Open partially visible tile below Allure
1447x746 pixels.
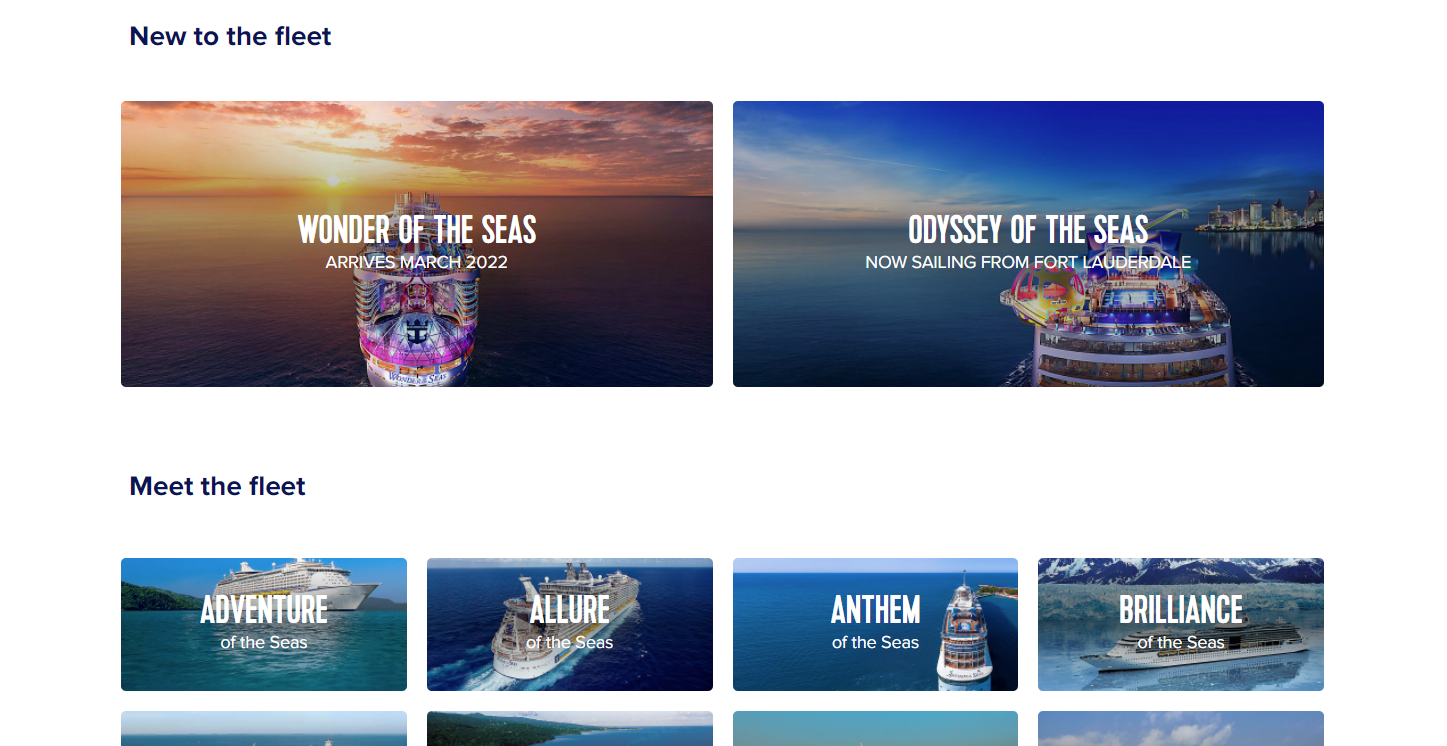[x=570, y=729]
